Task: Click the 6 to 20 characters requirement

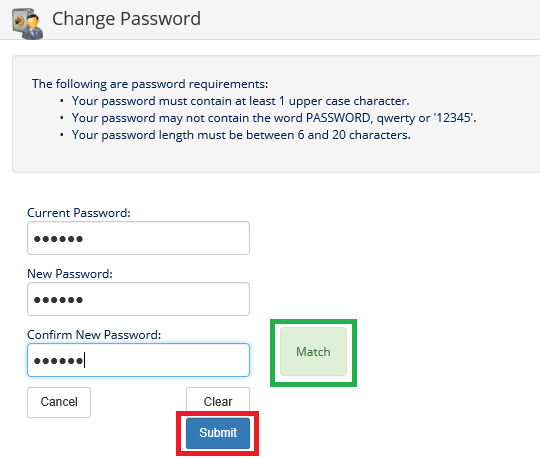Action: (x=241, y=135)
